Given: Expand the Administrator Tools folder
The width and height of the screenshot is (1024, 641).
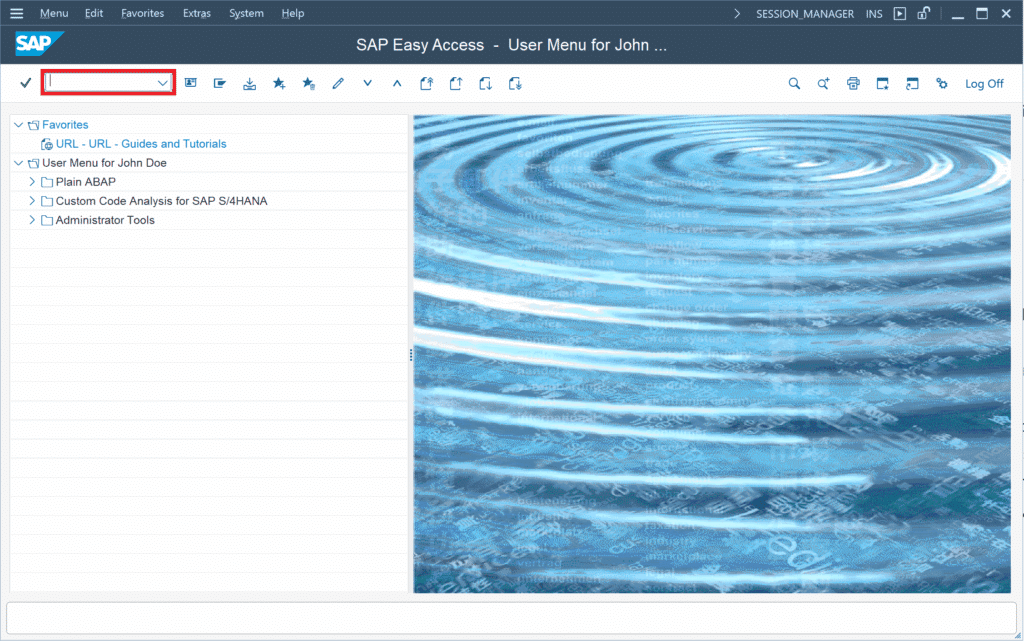Looking at the screenshot, I should tap(32, 220).
